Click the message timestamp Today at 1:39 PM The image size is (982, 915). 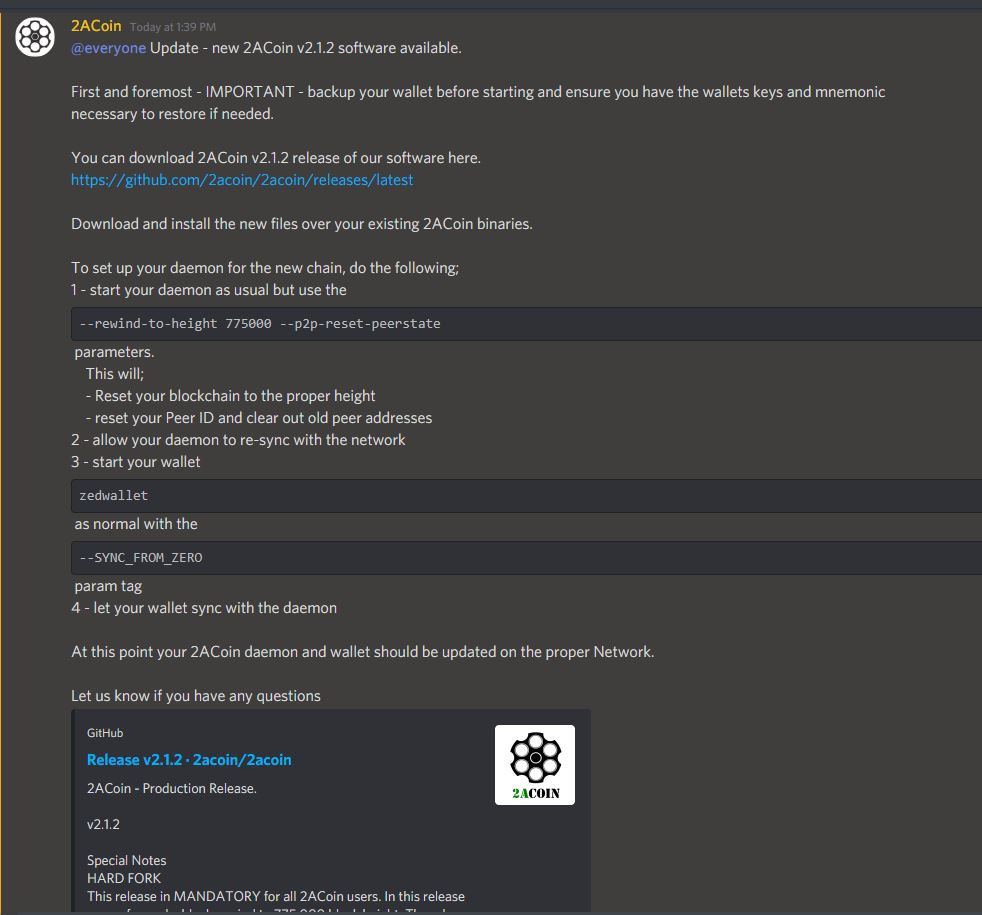pyautogui.click(x=173, y=27)
